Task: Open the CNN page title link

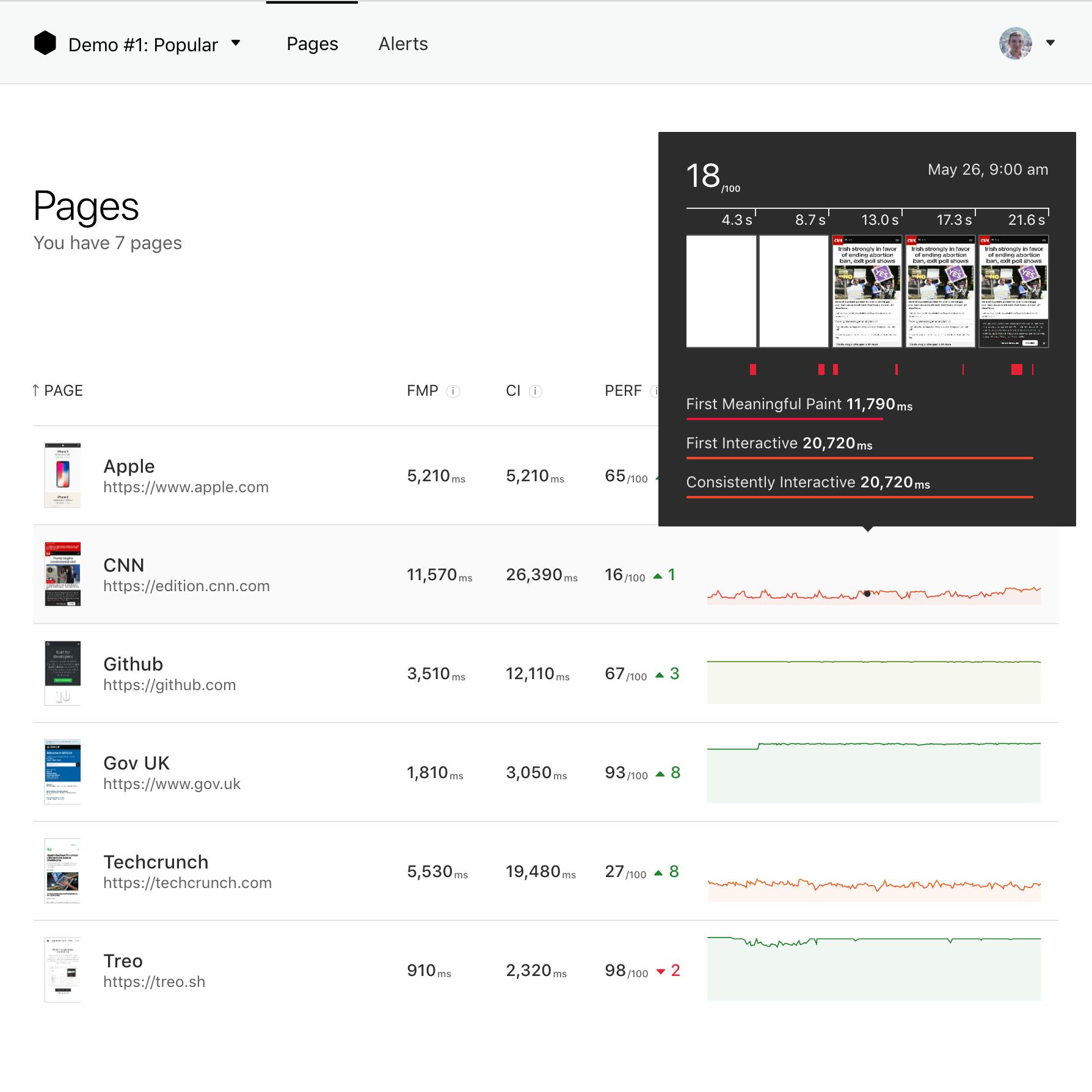Action: click(x=124, y=565)
